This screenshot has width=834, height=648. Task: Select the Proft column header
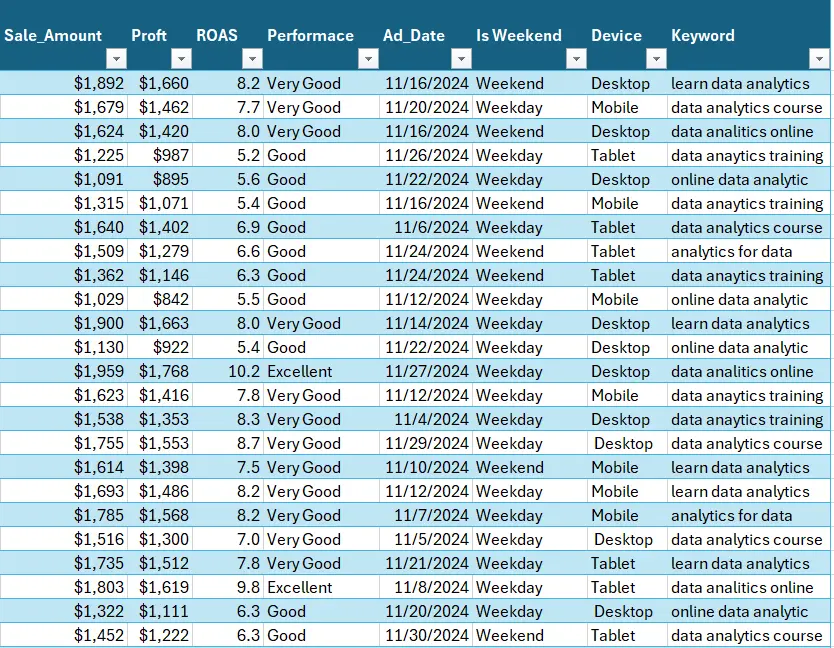pos(149,35)
